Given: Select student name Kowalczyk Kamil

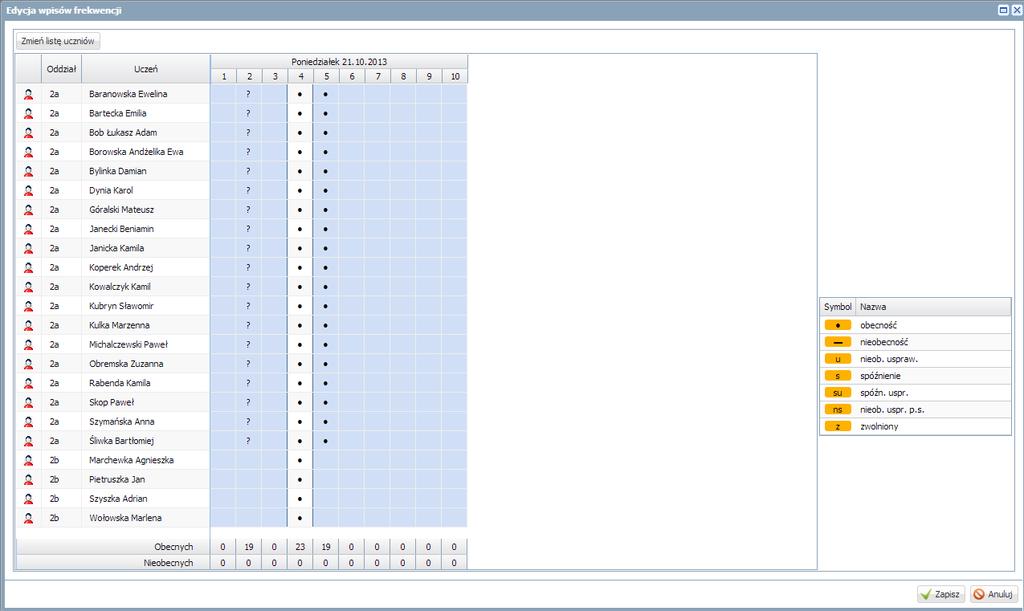Looking at the screenshot, I should 120,287.
